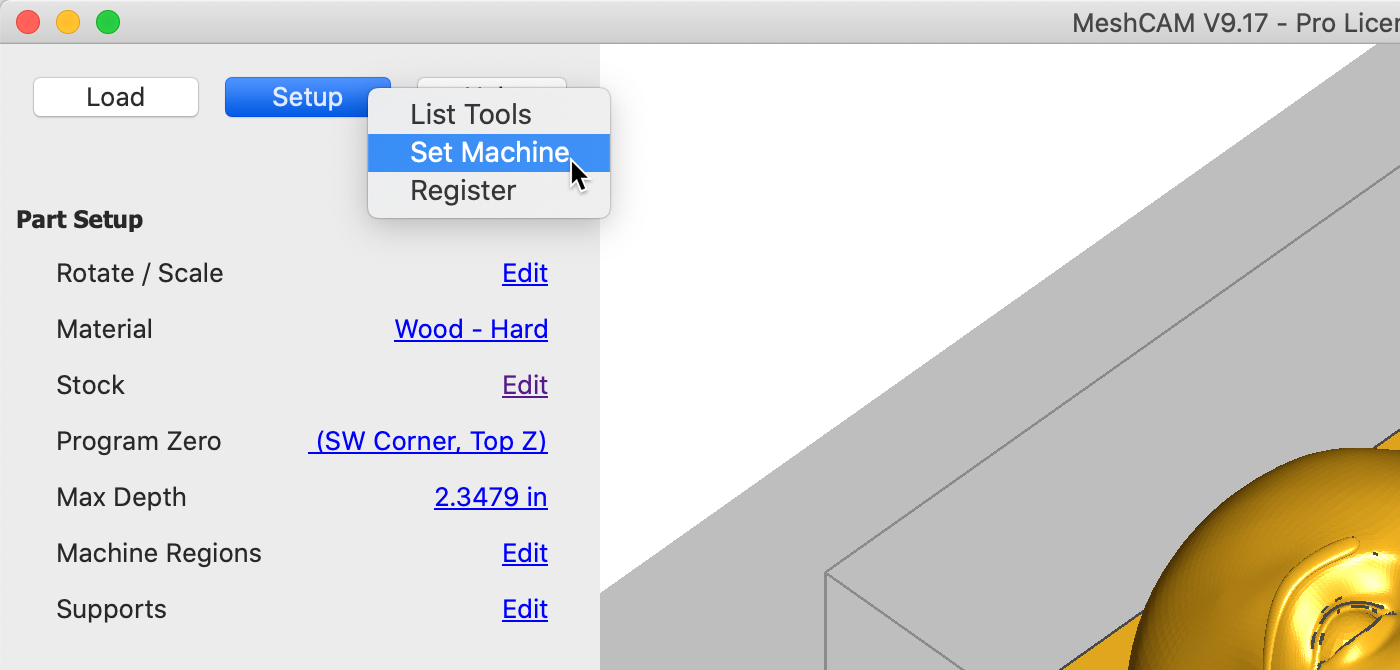The image size is (1400, 670).
Task: Click the Supports label
Action: (x=112, y=609)
